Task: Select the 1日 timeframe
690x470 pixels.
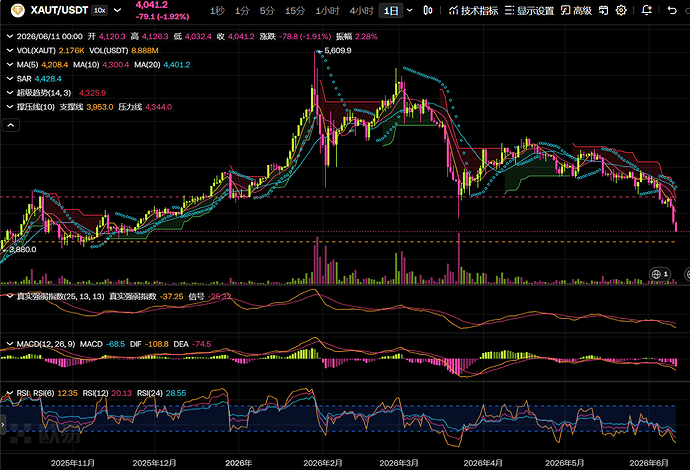Action: point(391,11)
